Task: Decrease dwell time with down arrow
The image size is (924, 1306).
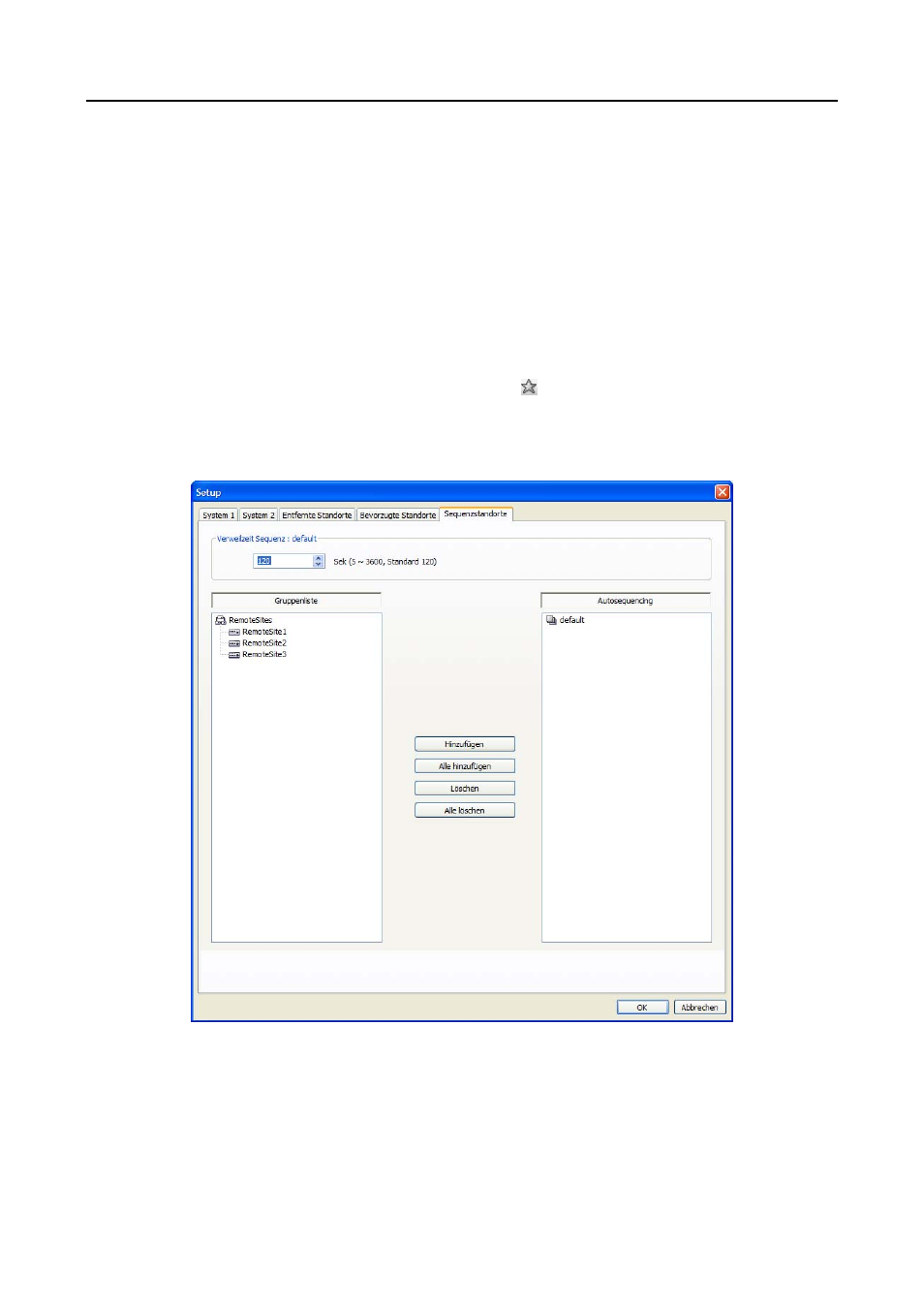Action: click(x=319, y=565)
